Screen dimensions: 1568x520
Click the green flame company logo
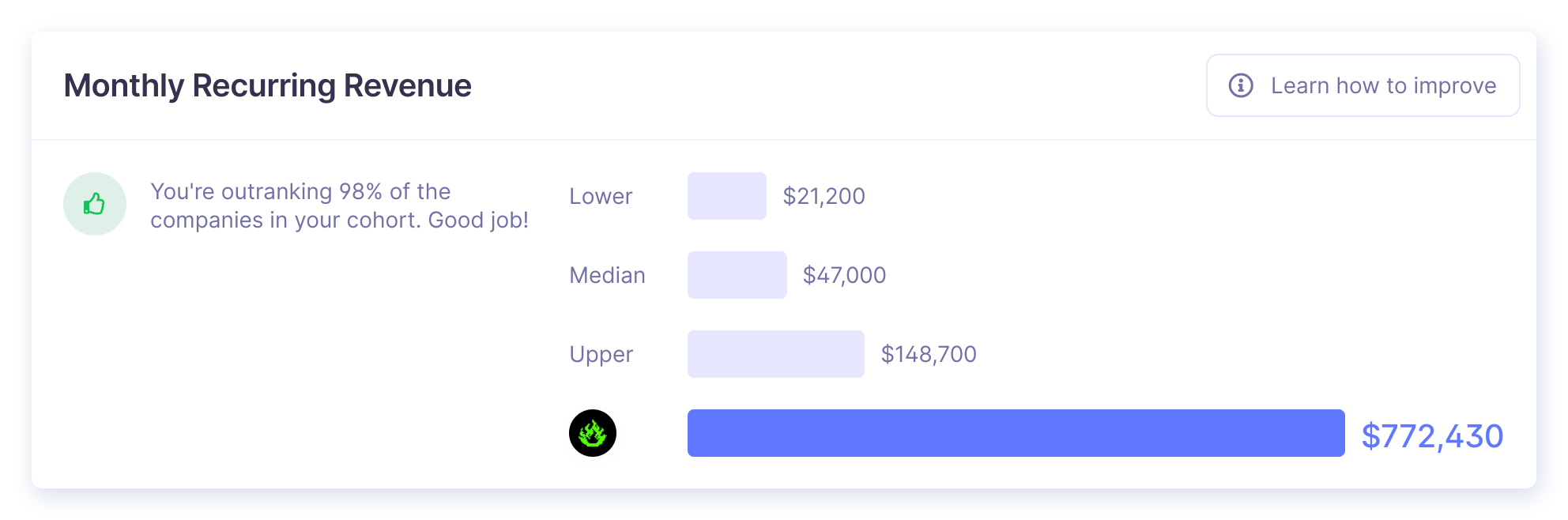tap(593, 433)
